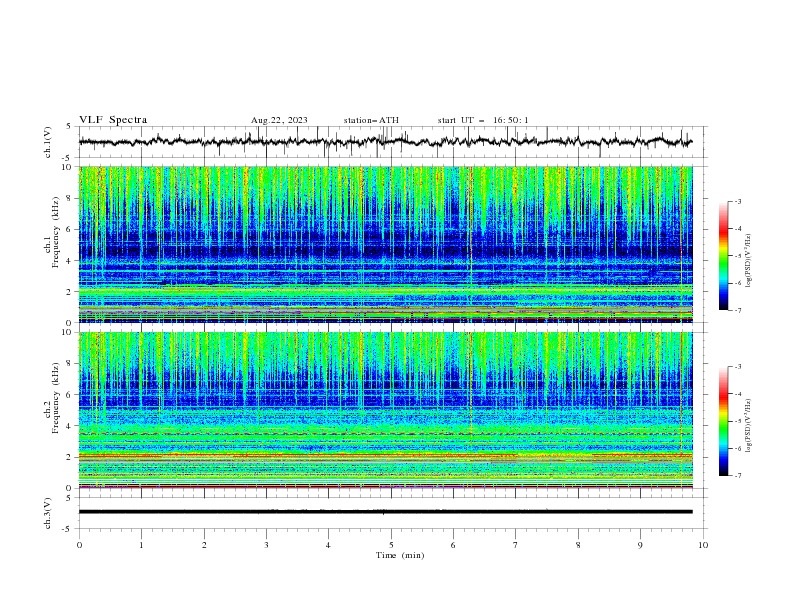Screen dimensions: 792x612
Task: Click inside the ch.2 spectrogram plot
Action: (x=385, y=410)
